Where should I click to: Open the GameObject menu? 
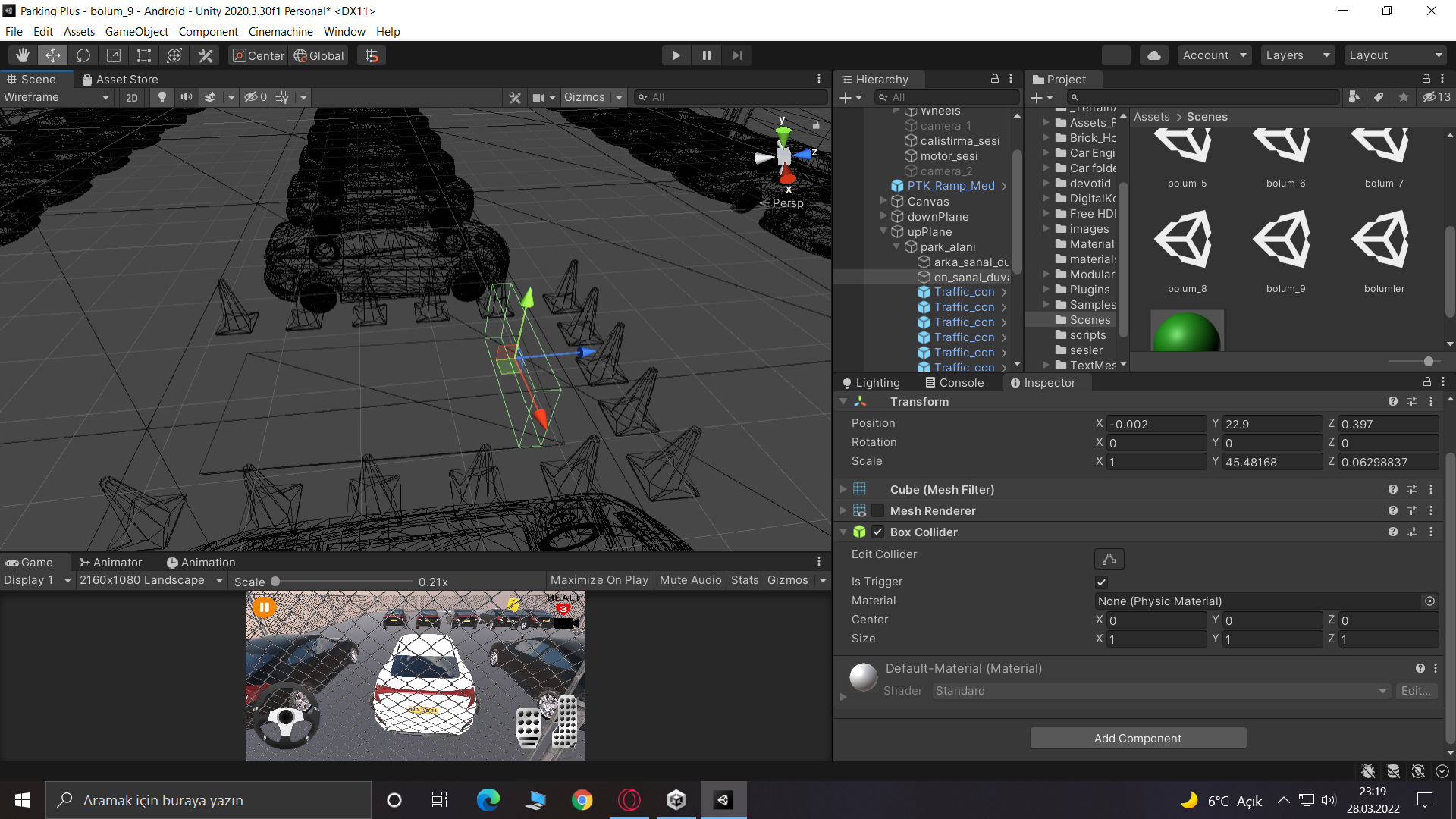click(136, 32)
